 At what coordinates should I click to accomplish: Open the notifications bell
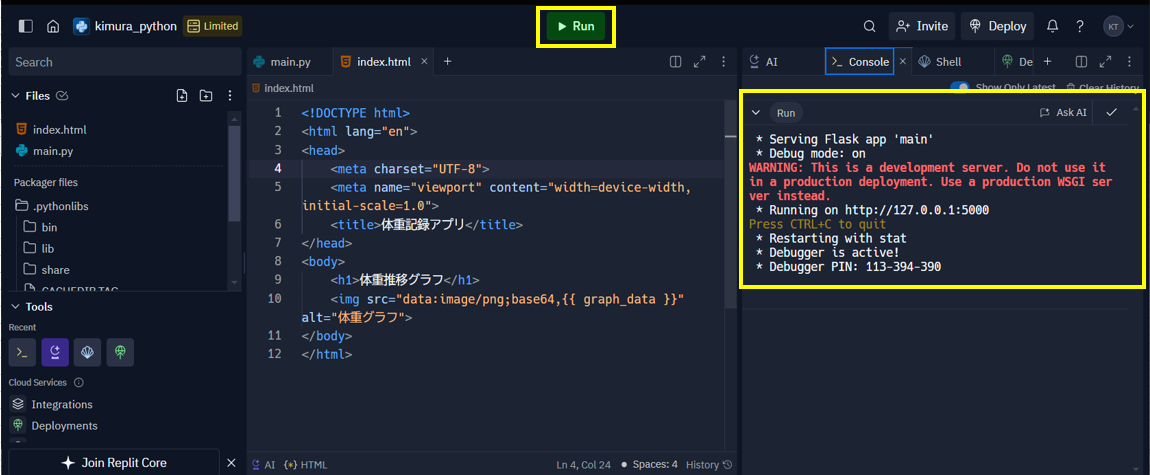(x=1052, y=26)
